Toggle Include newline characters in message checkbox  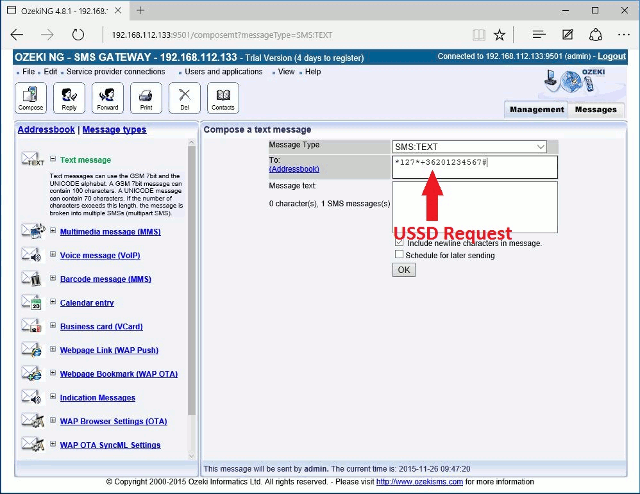coord(399,242)
